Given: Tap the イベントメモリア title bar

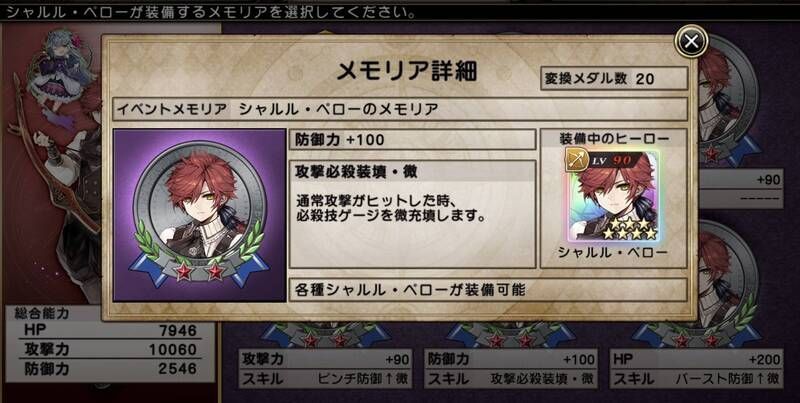Looking at the screenshot, I should 399,109.
